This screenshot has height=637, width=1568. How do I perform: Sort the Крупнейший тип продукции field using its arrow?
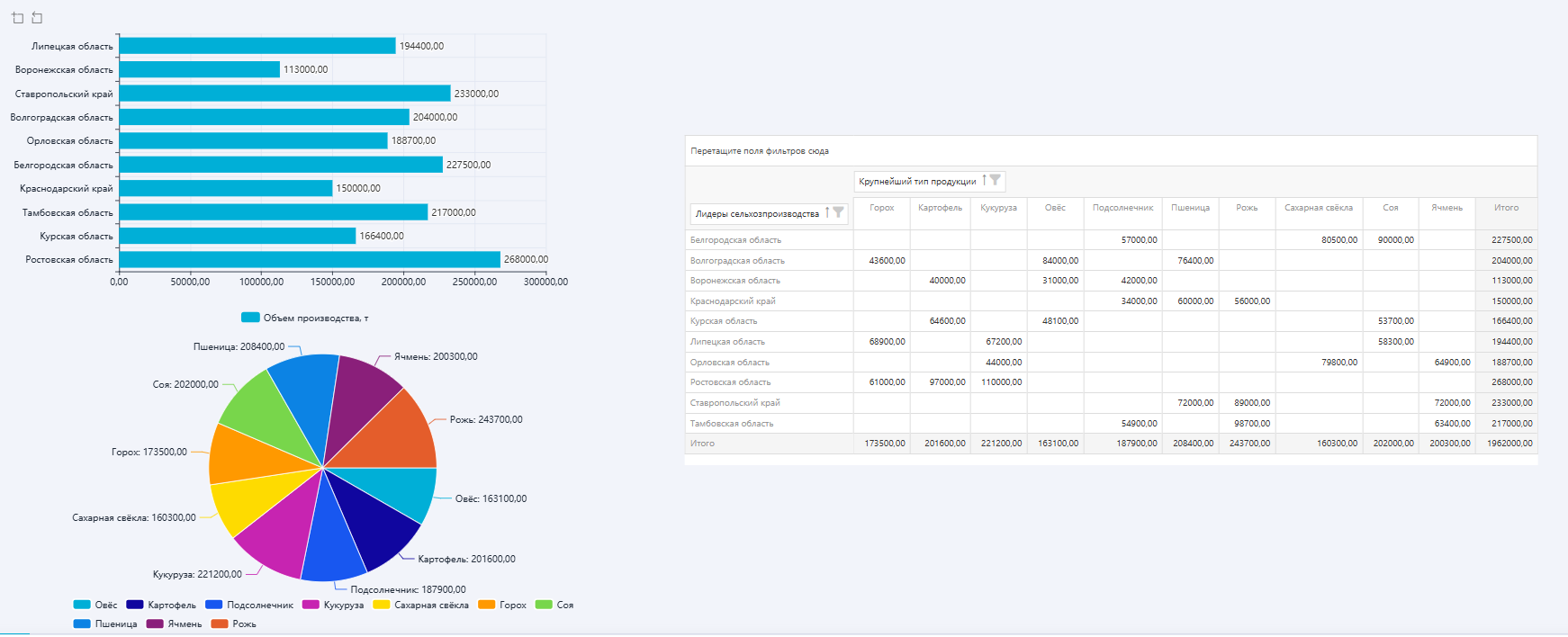point(984,181)
